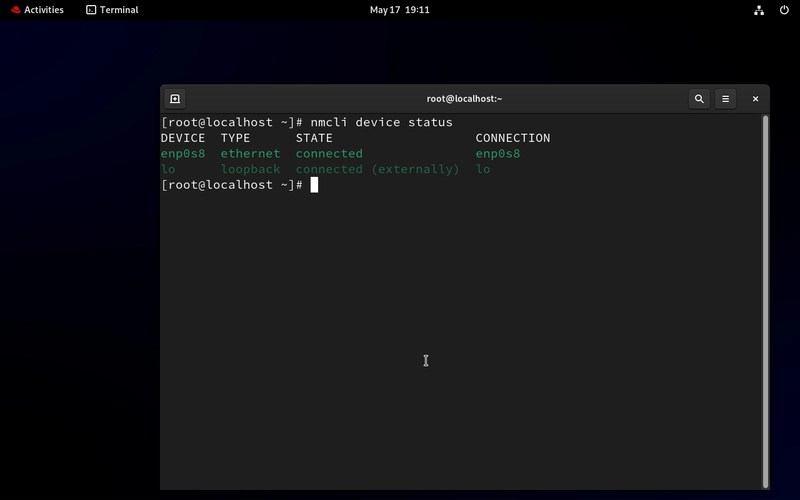Click the root@localhost:~ window title
This screenshot has height=500, width=800.
[x=464, y=99]
